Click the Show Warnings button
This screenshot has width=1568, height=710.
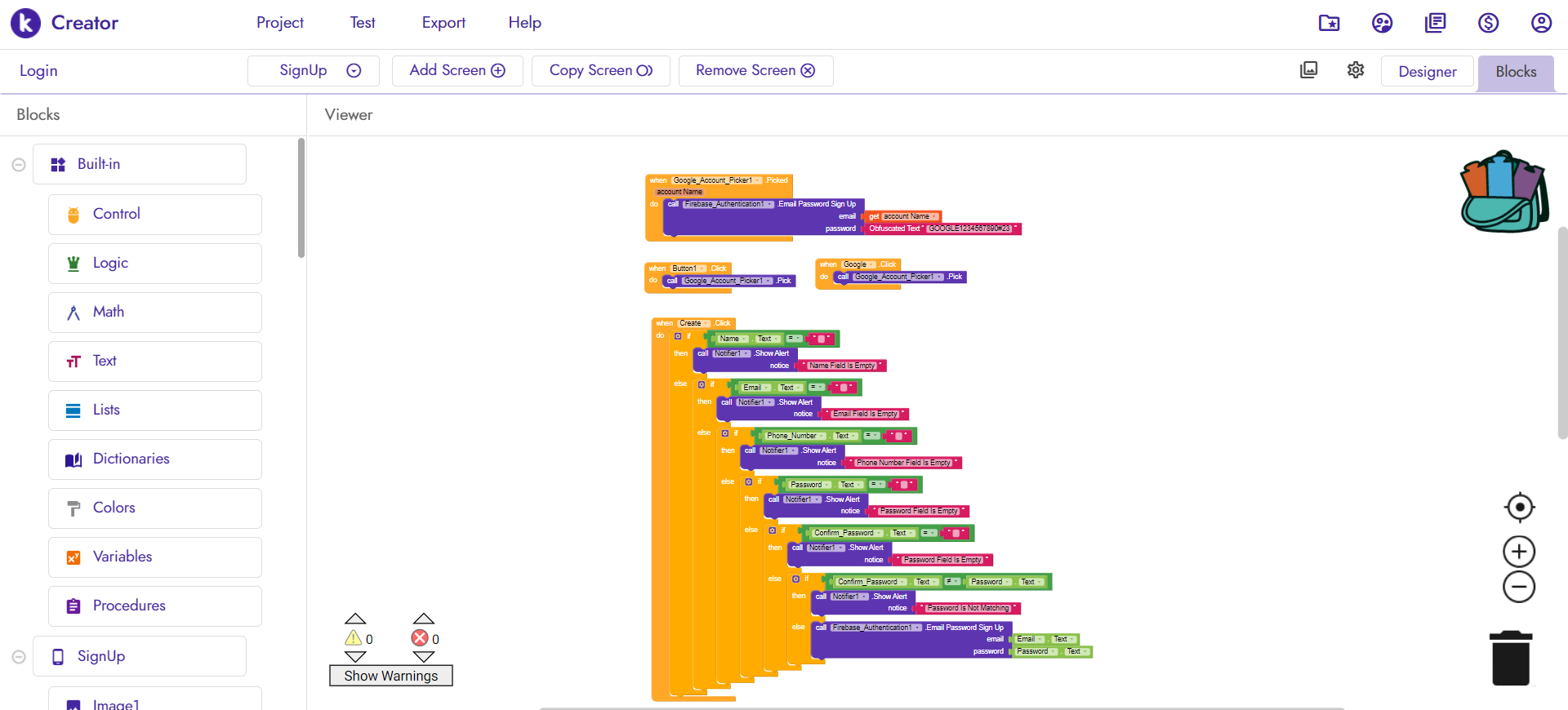(x=391, y=676)
